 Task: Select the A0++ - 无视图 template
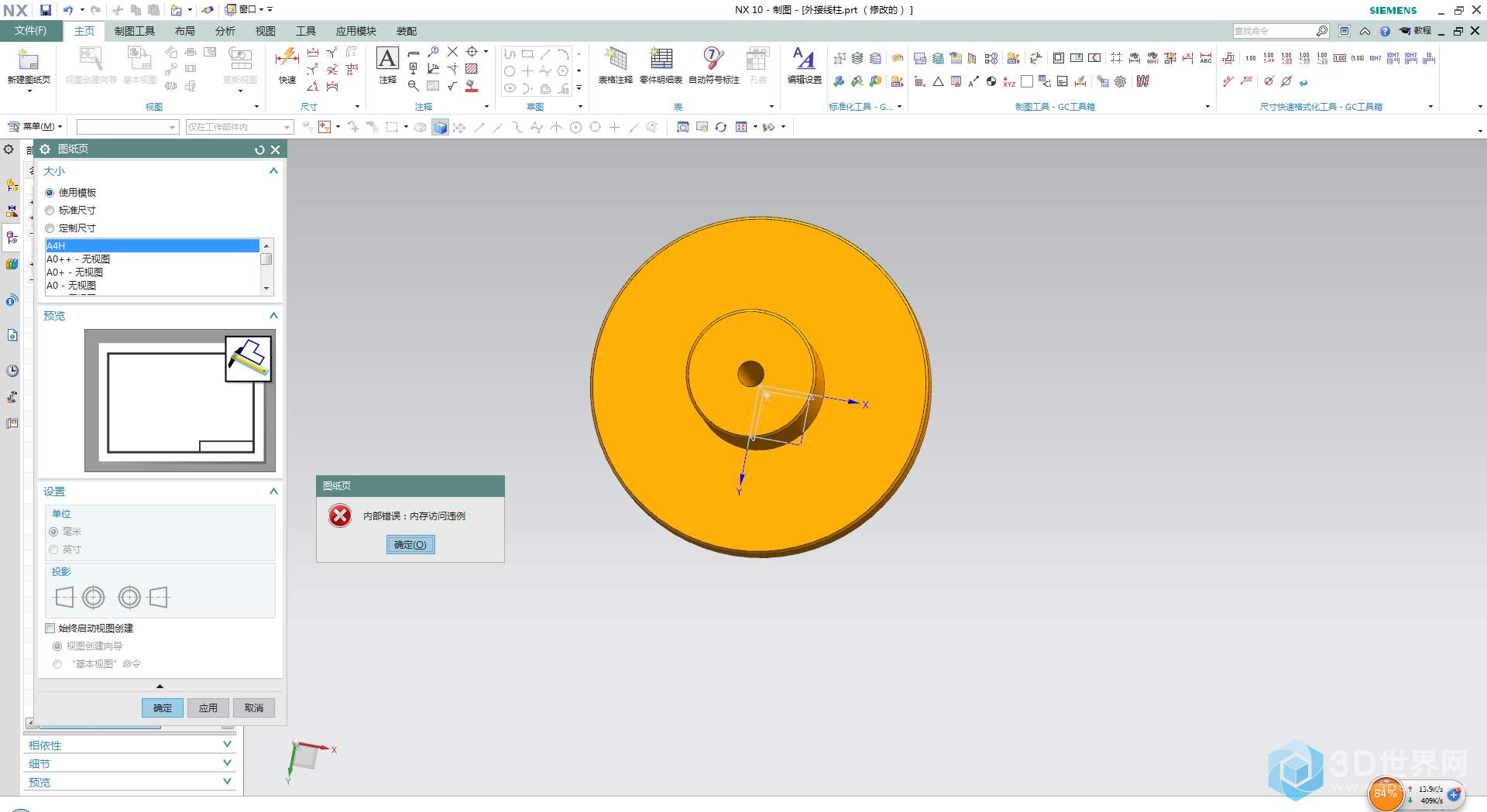tap(153, 259)
